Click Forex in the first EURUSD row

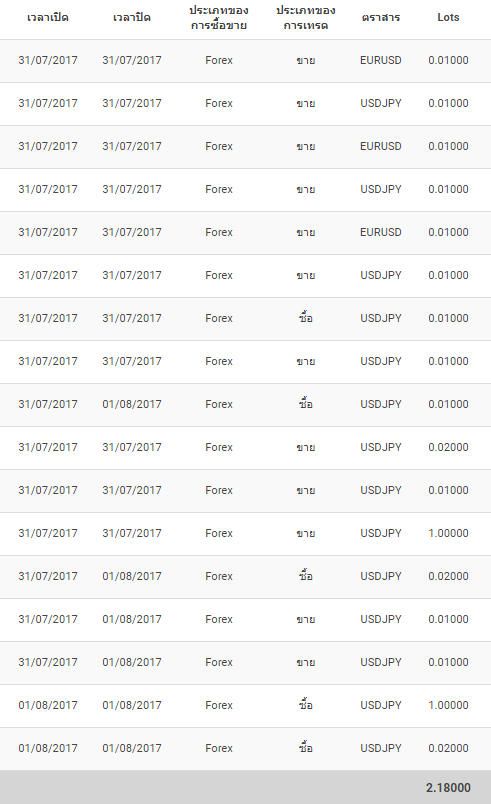tap(219, 61)
